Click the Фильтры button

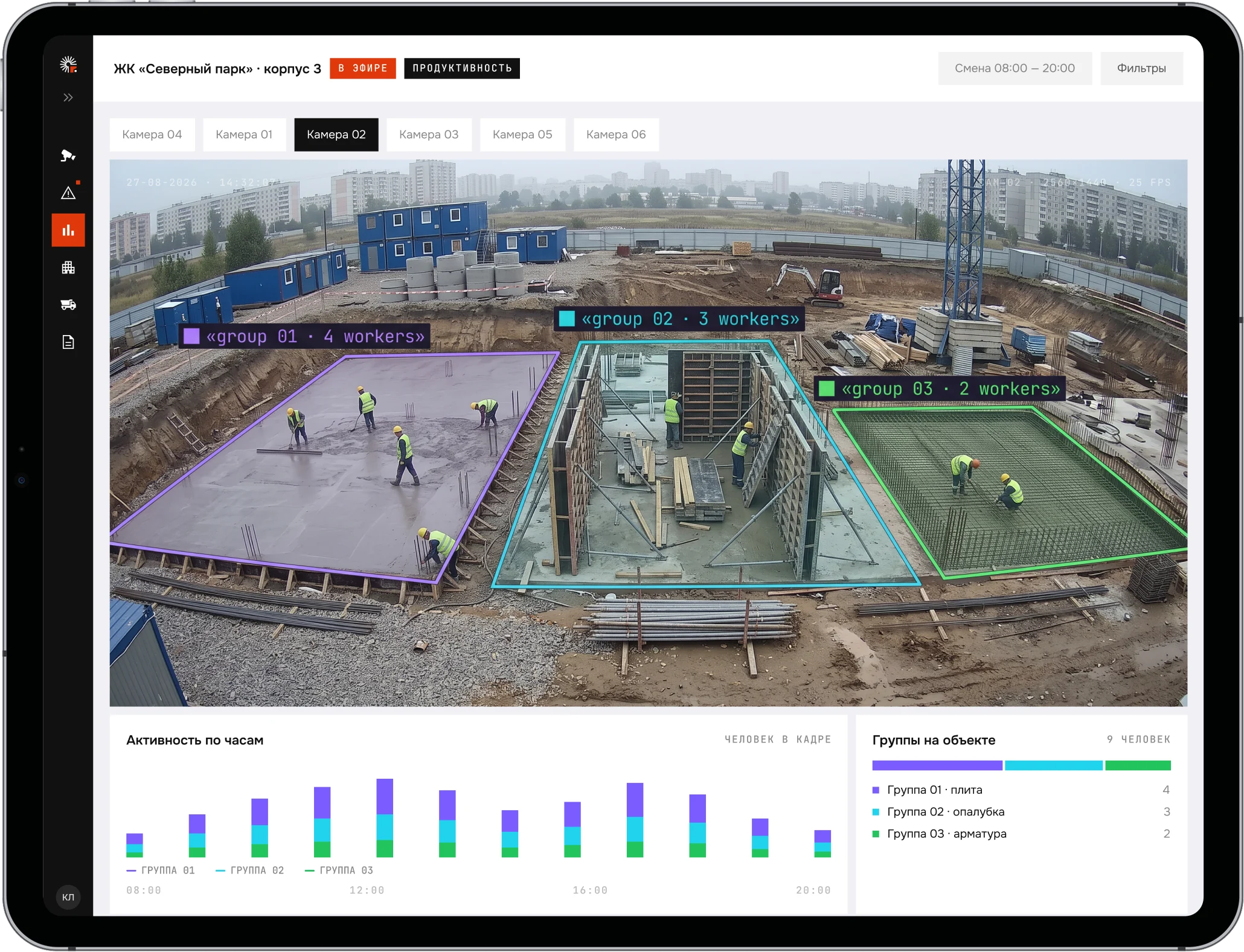1141,68
